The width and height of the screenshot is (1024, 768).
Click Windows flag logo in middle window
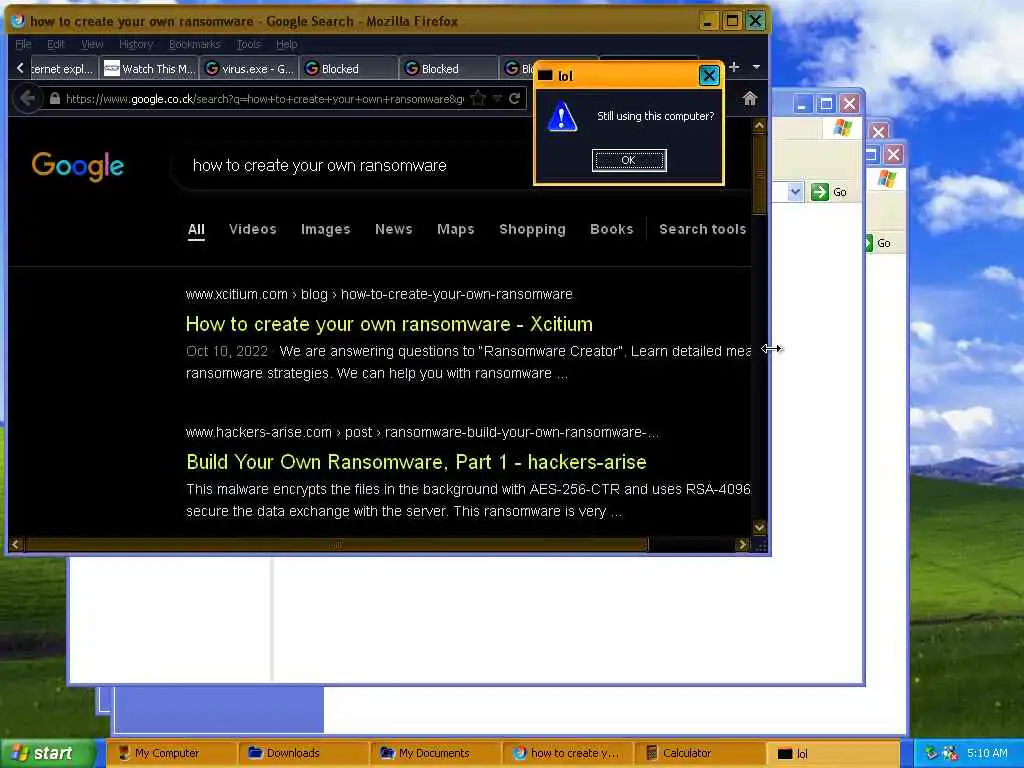[x=842, y=128]
